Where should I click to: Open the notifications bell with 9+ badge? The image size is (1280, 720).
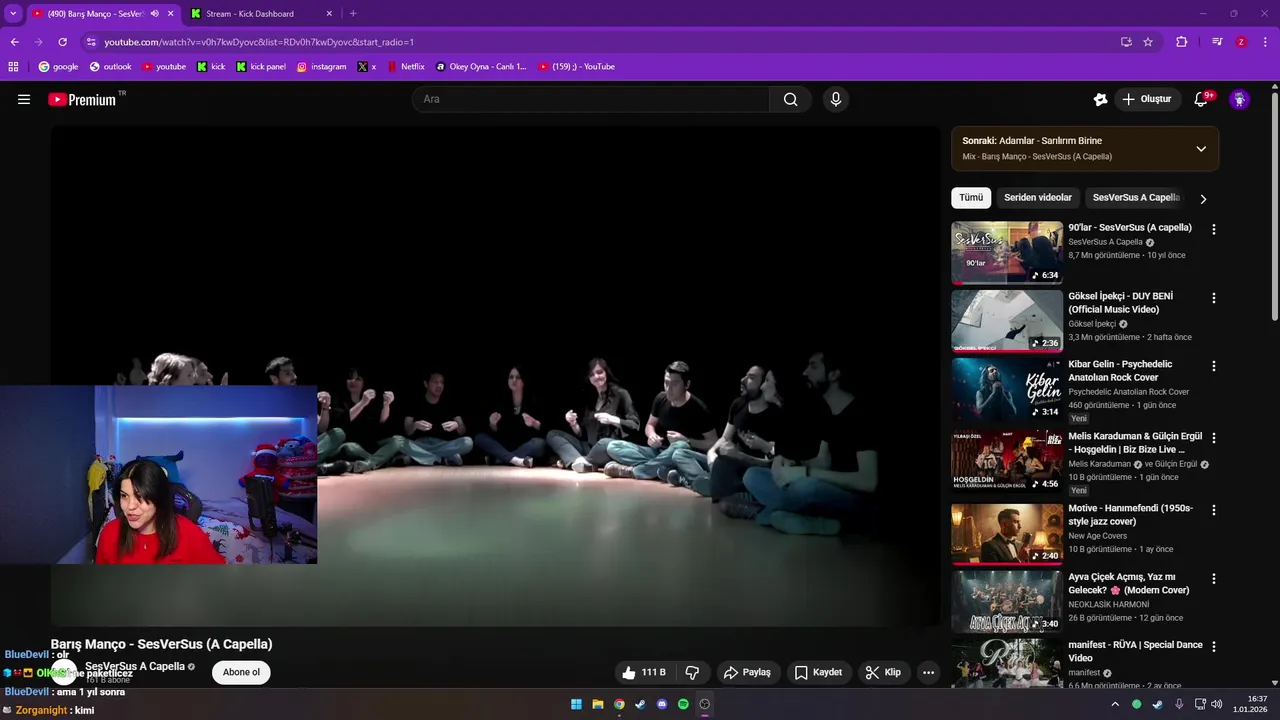[1202, 99]
